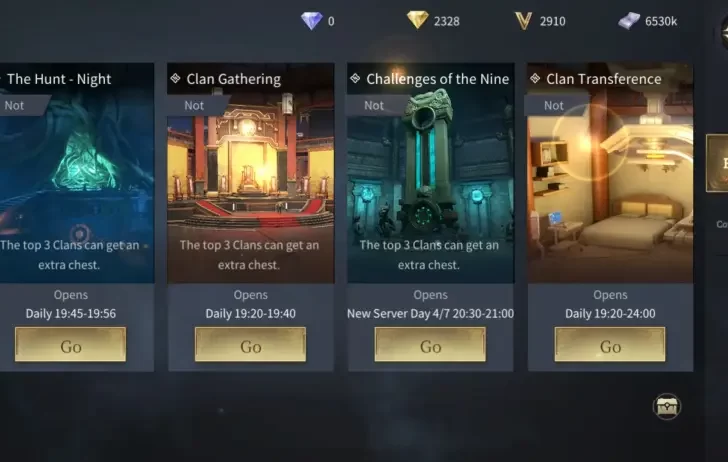The height and width of the screenshot is (462, 728).
Task: Select the Challenges of the Nine pillar image
Action: point(431,173)
